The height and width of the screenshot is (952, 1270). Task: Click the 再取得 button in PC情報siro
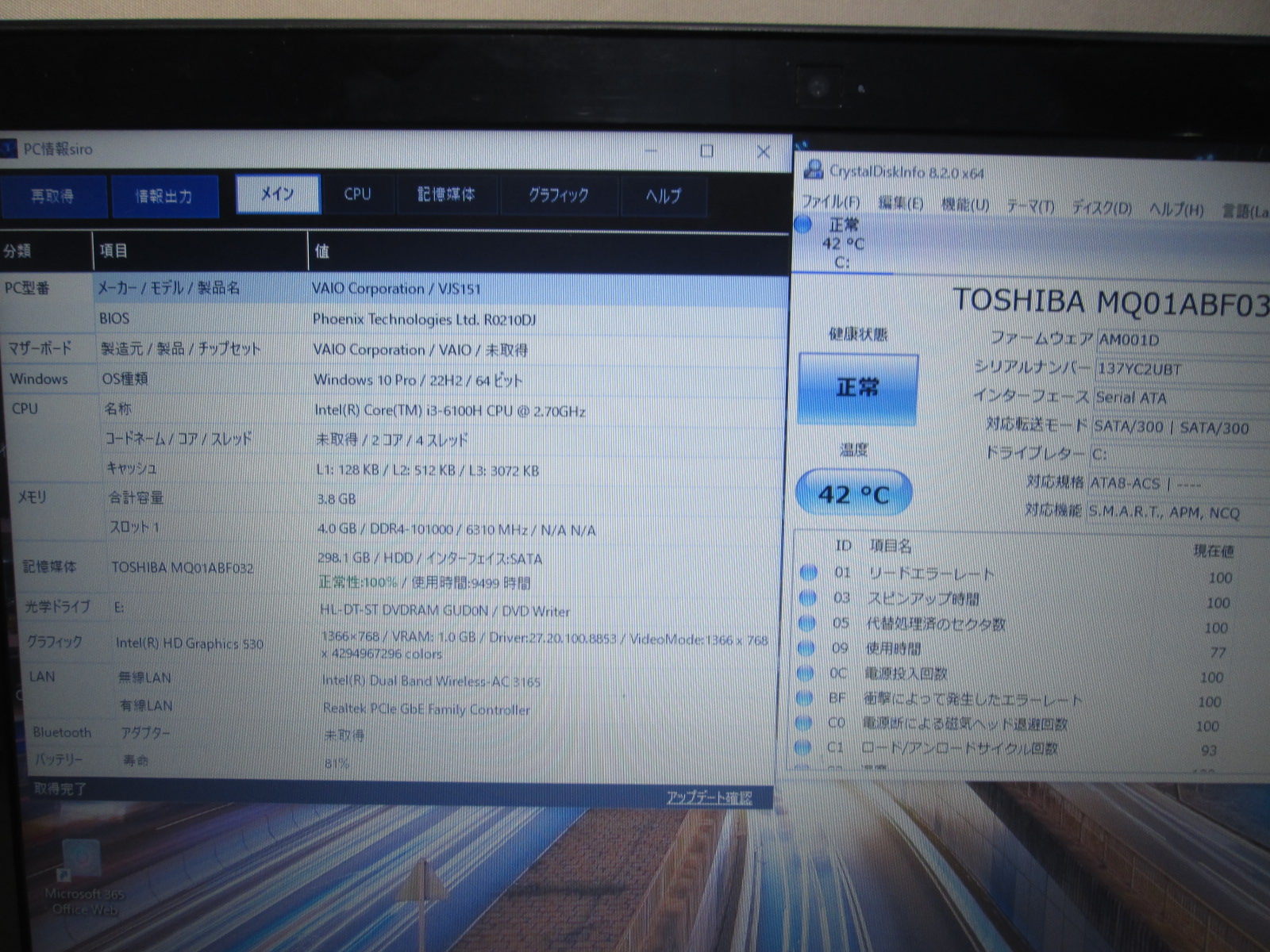[x=53, y=196]
